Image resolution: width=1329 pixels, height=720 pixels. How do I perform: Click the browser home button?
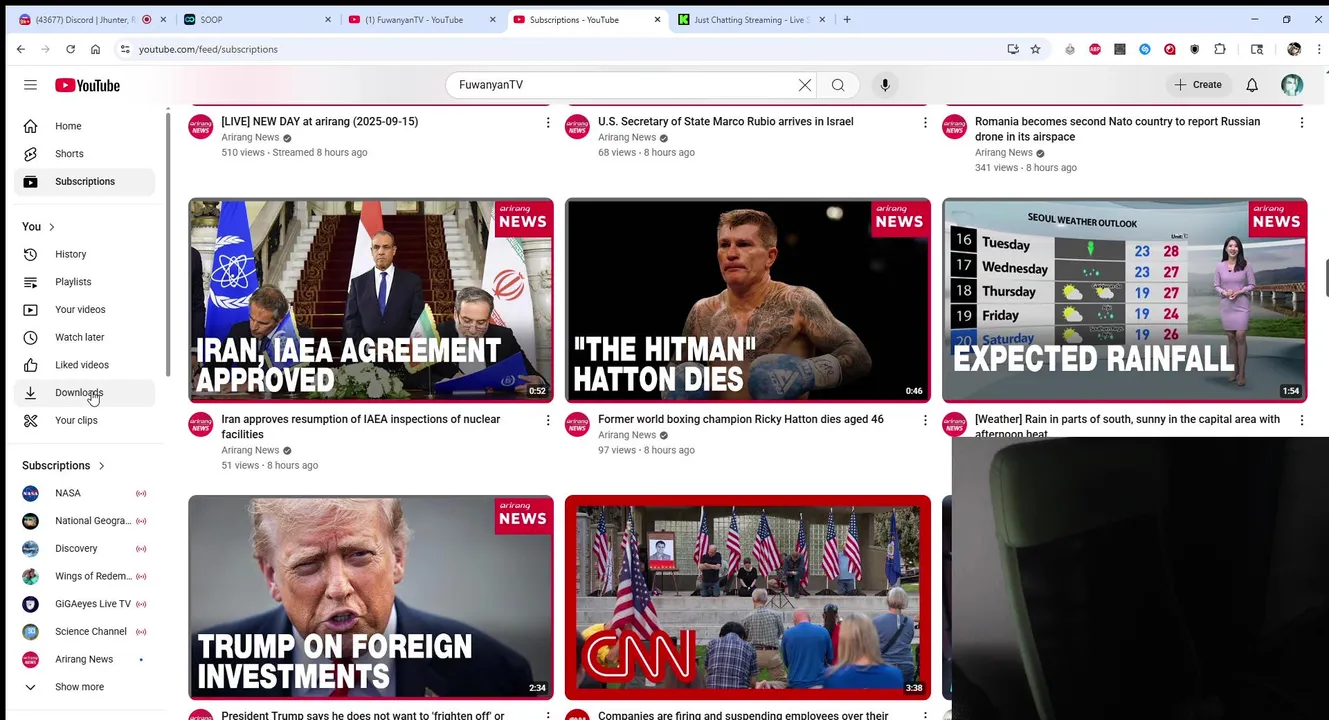pos(95,49)
